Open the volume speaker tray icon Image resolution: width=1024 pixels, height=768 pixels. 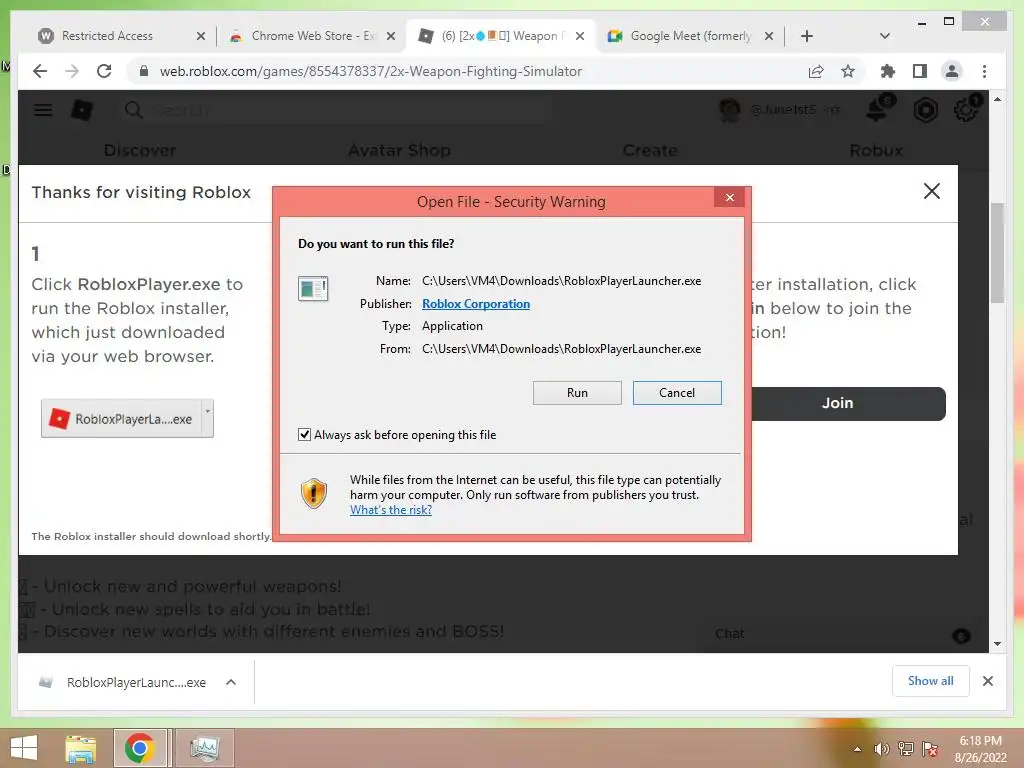tap(882, 749)
